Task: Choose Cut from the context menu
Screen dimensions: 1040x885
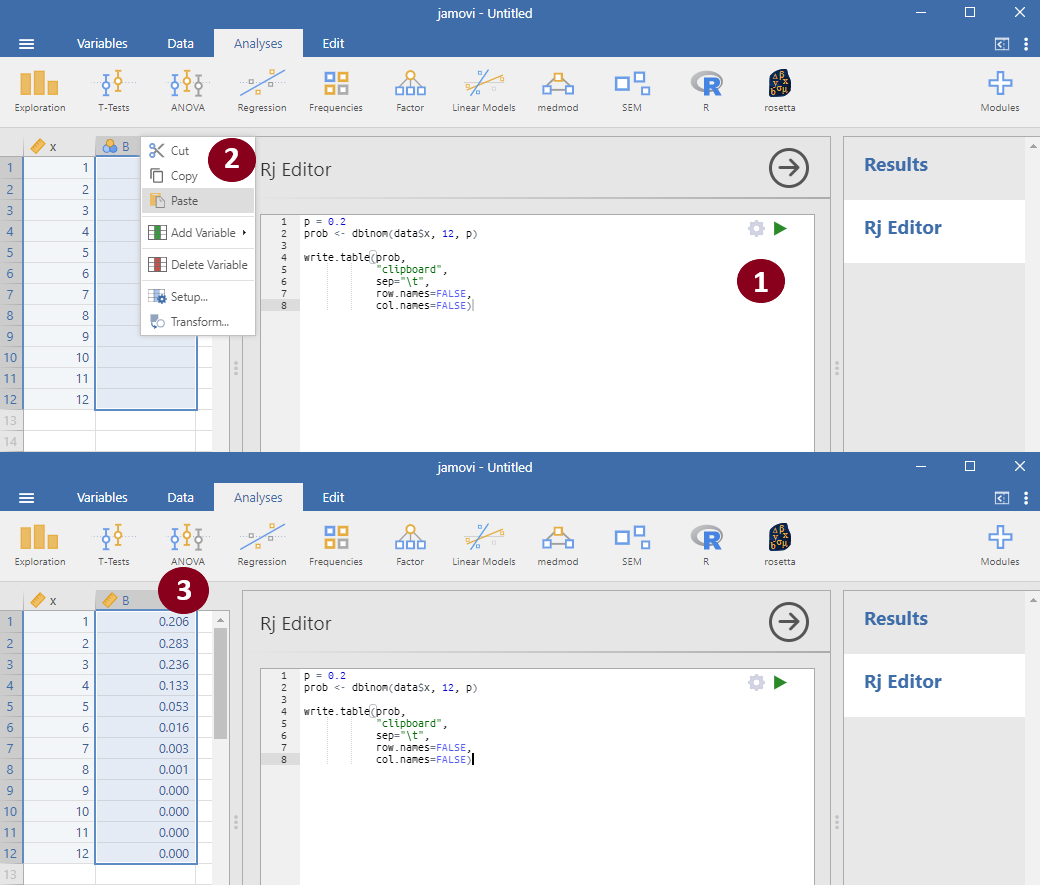Action: point(198,151)
